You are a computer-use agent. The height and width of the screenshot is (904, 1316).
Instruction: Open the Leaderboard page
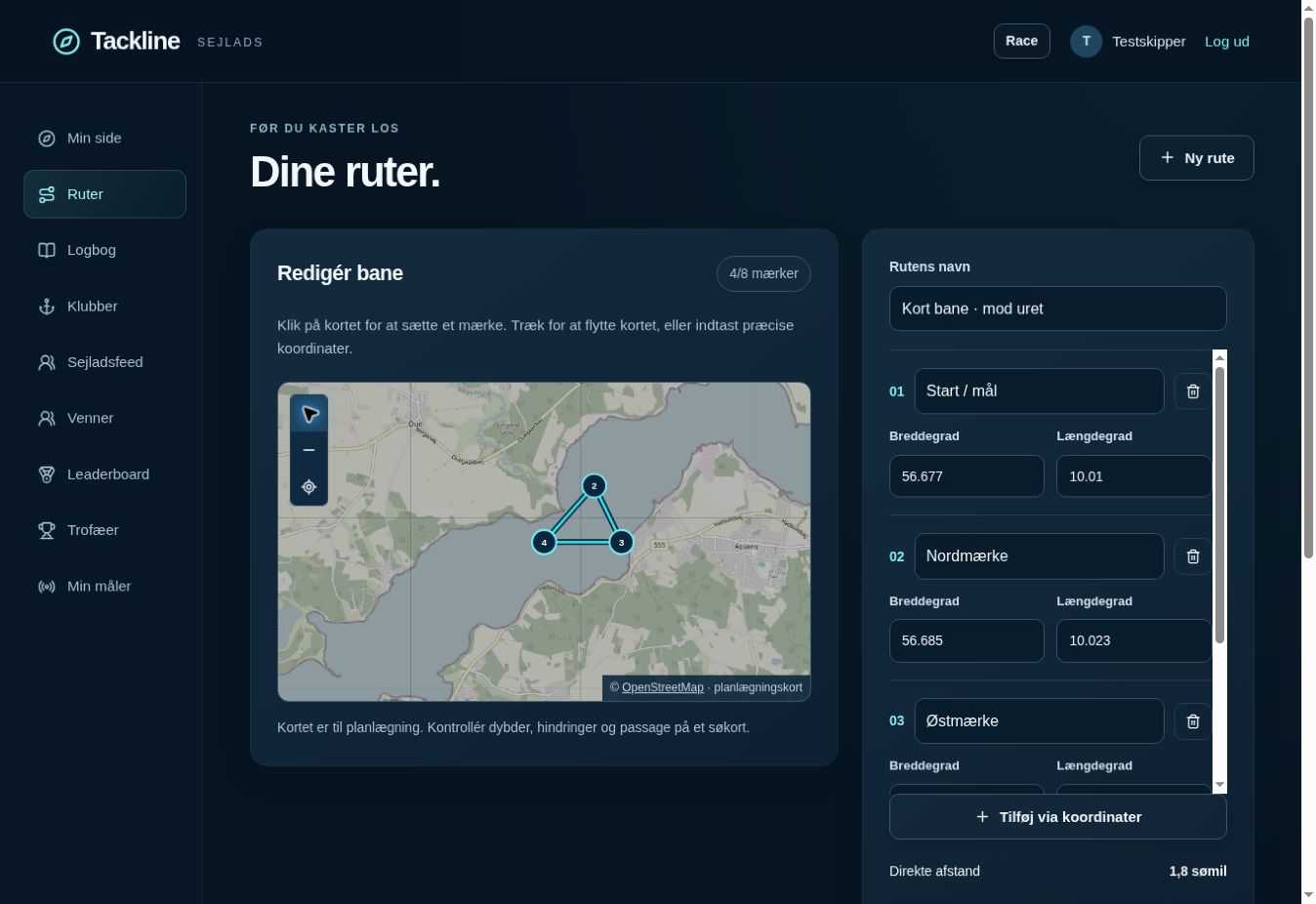tap(104, 474)
